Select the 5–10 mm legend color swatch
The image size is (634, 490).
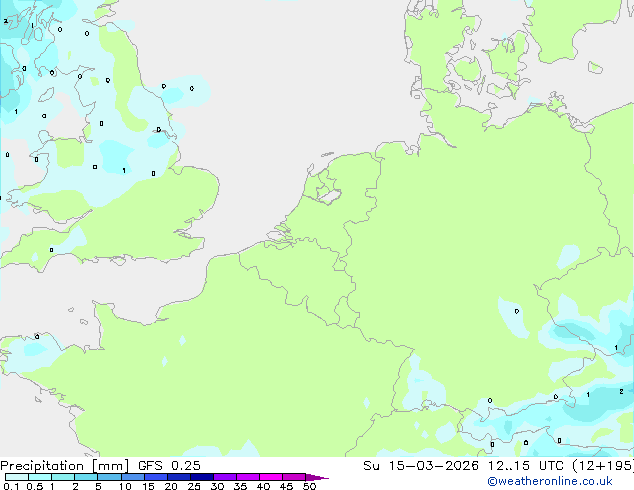[109, 477]
